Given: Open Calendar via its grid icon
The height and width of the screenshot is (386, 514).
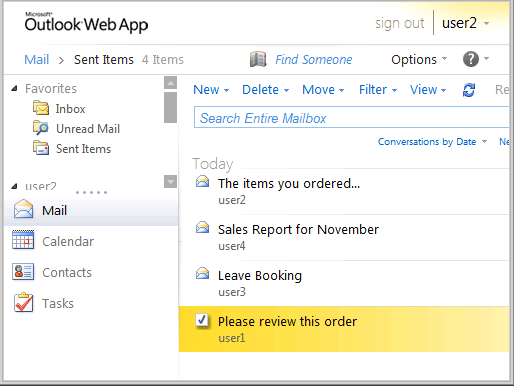Looking at the screenshot, I should pos(23,240).
